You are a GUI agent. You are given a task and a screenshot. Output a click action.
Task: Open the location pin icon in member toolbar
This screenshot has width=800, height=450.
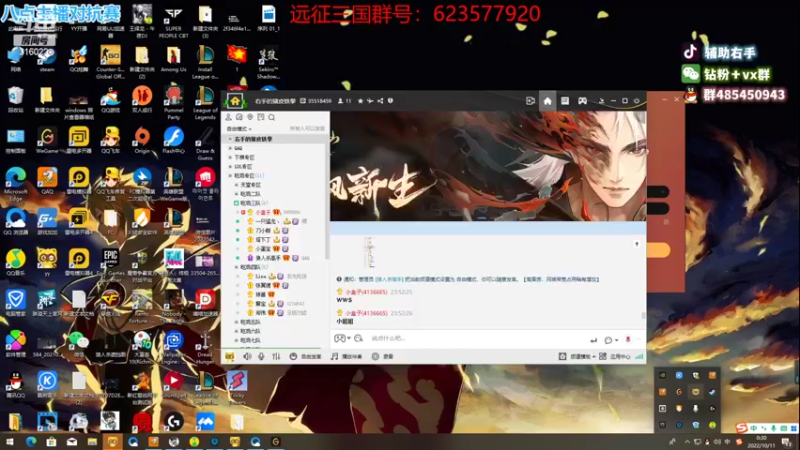tap(250, 117)
